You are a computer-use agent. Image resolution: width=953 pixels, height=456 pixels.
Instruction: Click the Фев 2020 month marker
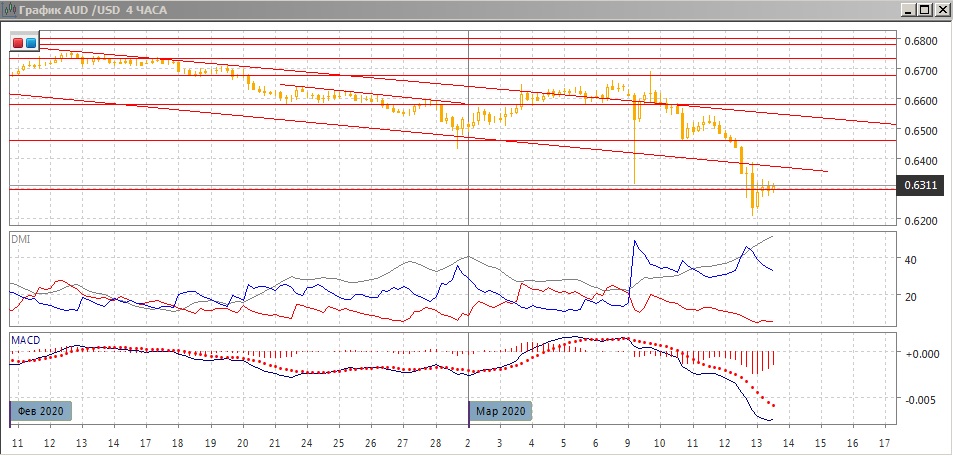tap(42, 411)
